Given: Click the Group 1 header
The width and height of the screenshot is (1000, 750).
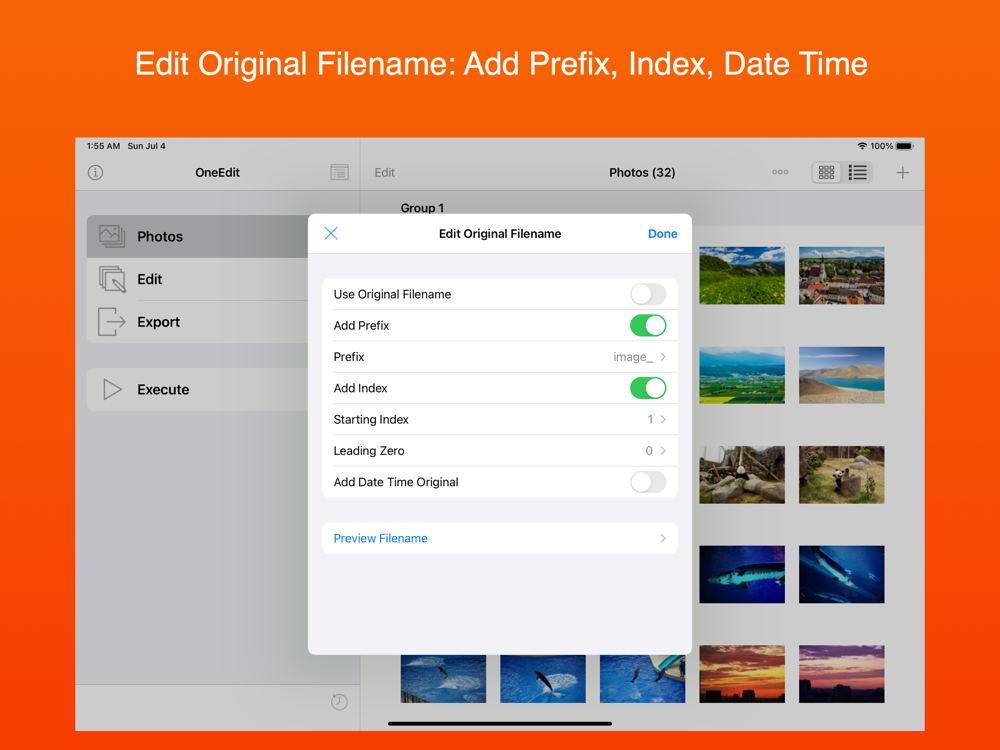Looking at the screenshot, I should [x=422, y=208].
